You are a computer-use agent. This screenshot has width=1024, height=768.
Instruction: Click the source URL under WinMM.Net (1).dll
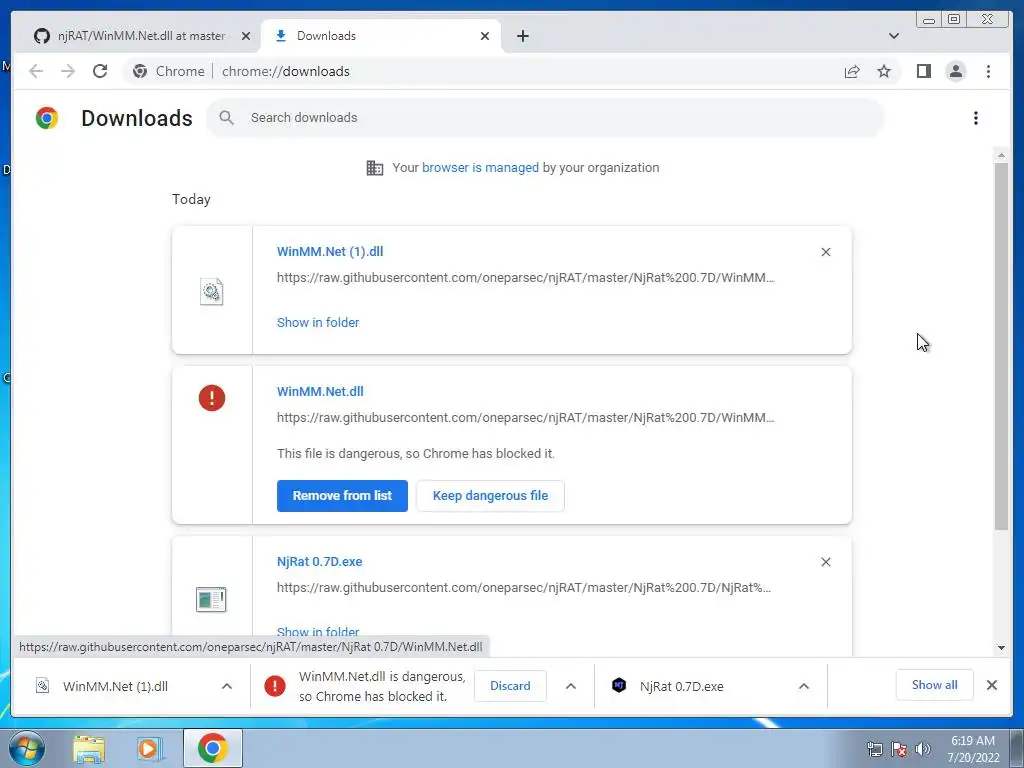tap(525, 278)
